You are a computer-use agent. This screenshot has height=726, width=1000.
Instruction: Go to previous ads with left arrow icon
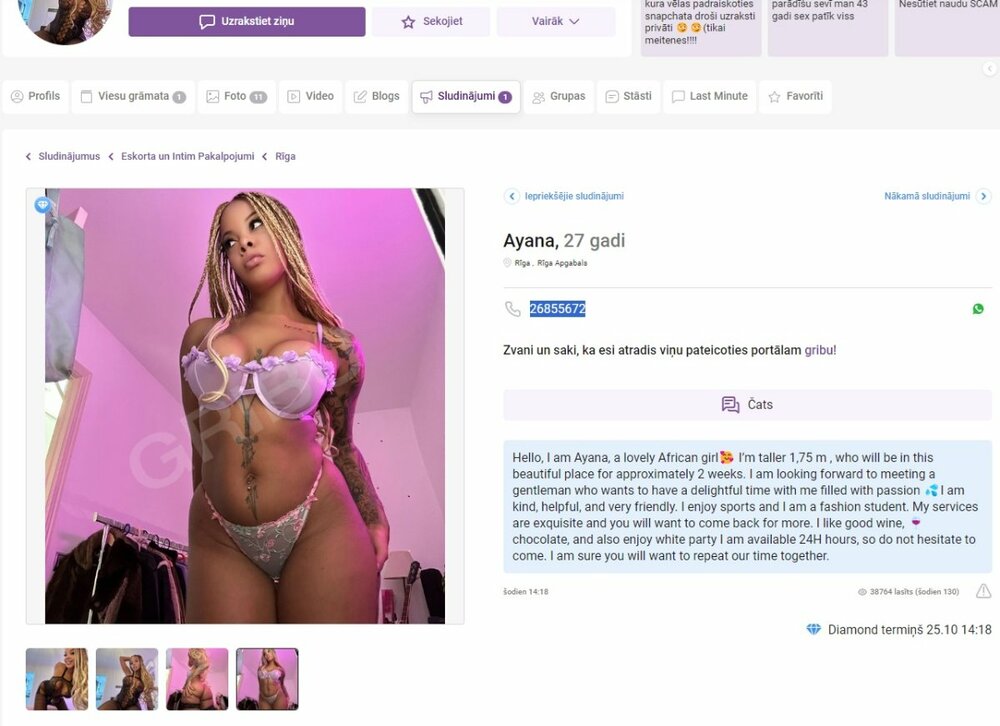click(511, 196)
